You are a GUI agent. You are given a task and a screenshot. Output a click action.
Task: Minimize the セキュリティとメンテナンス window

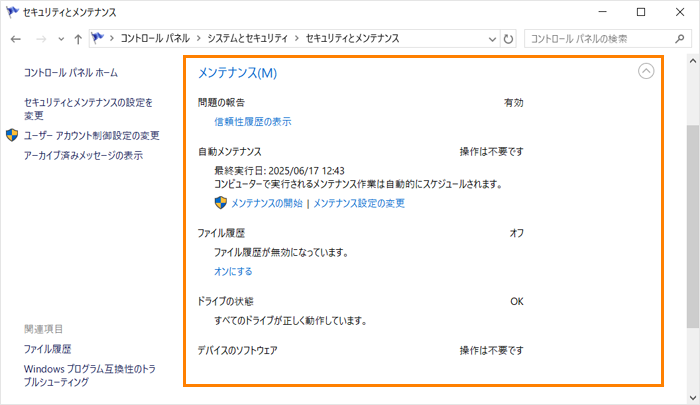click(603, 12)
